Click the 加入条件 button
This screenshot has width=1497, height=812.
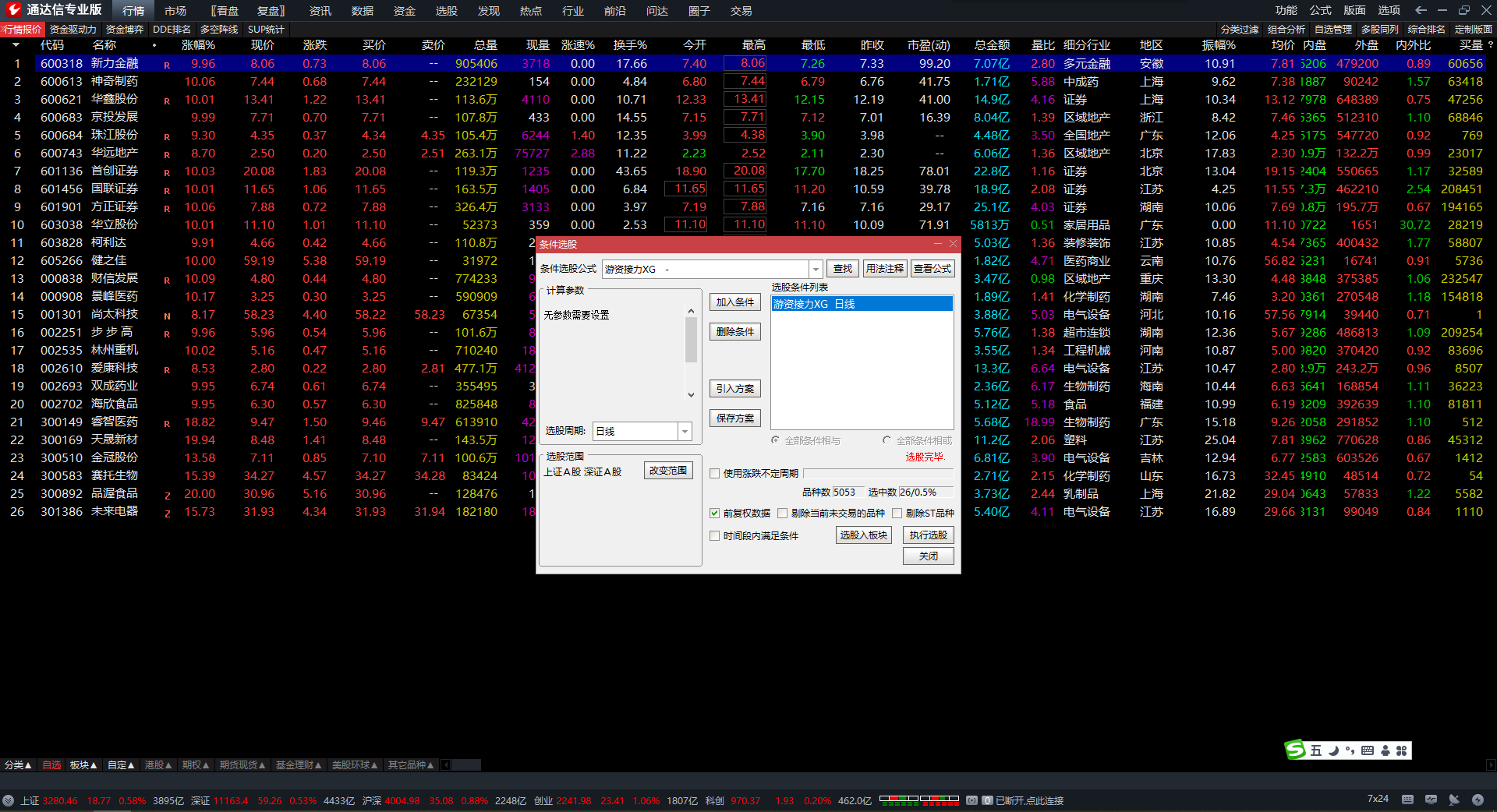734,302
